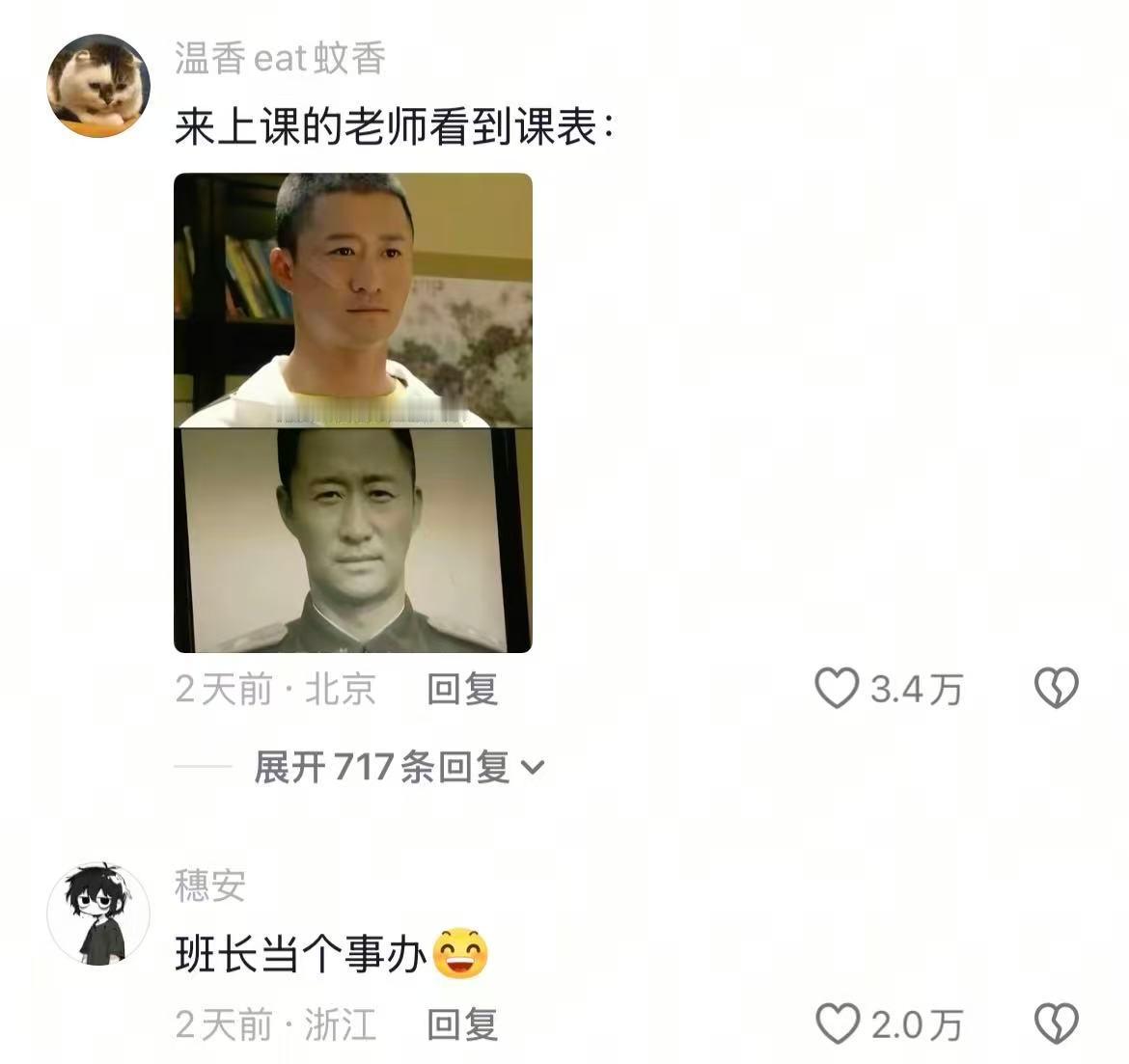
Task: Click the chevron next to 展开717条回复
Action: [532, 768]
